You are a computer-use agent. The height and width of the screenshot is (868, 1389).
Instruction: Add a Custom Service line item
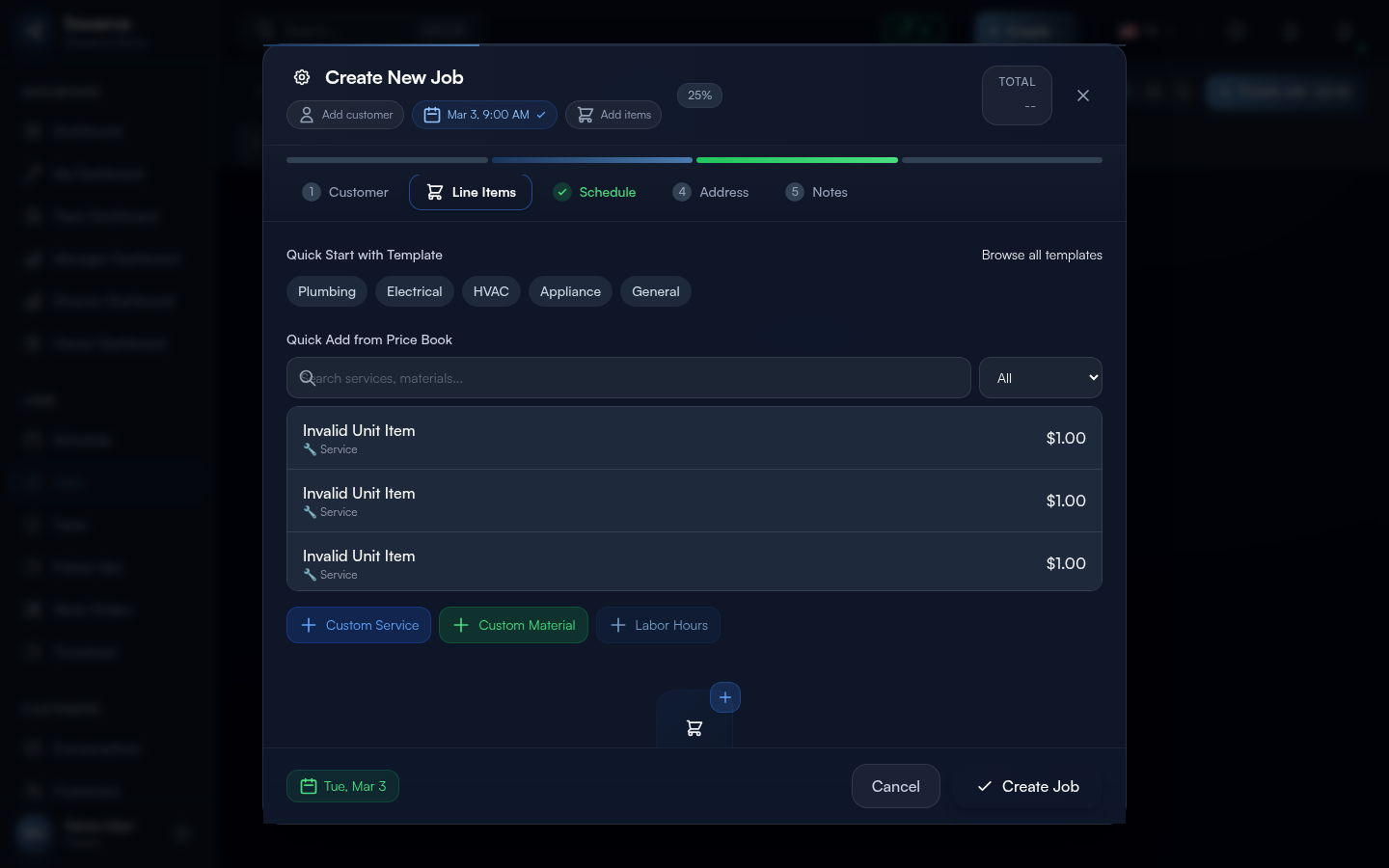click(x=359, y=625)
